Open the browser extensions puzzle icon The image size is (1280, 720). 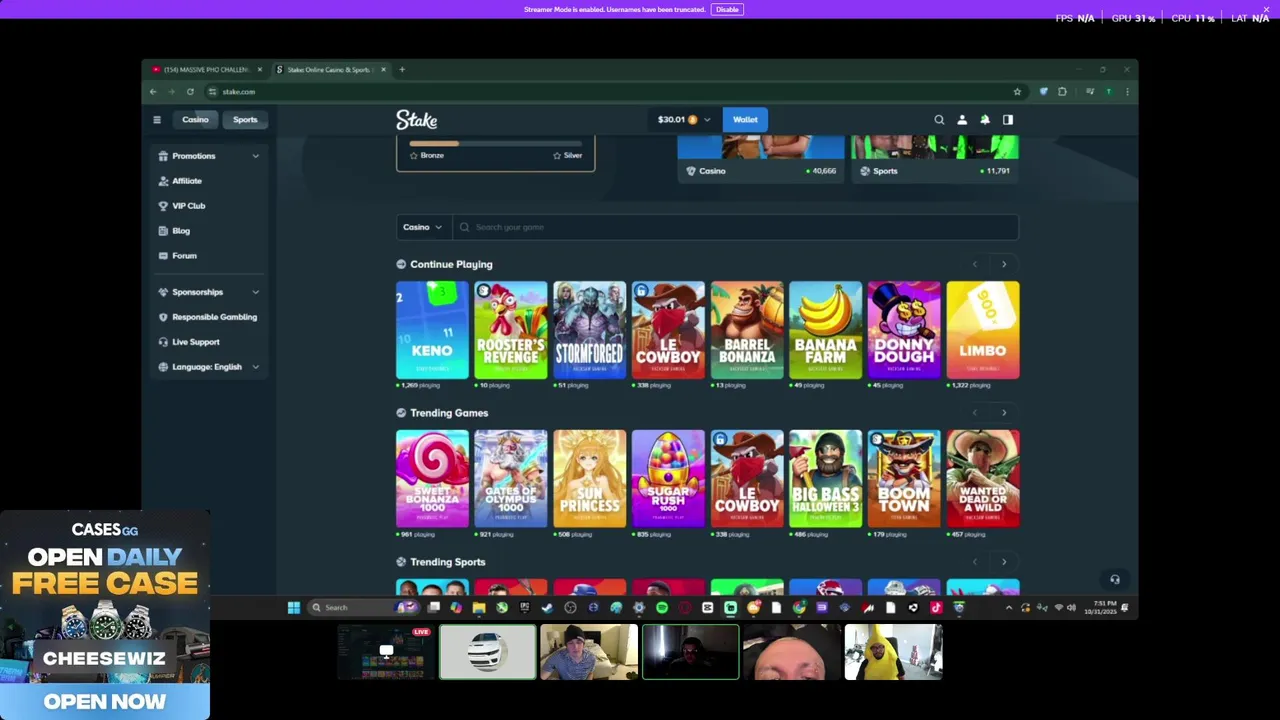1062,92
